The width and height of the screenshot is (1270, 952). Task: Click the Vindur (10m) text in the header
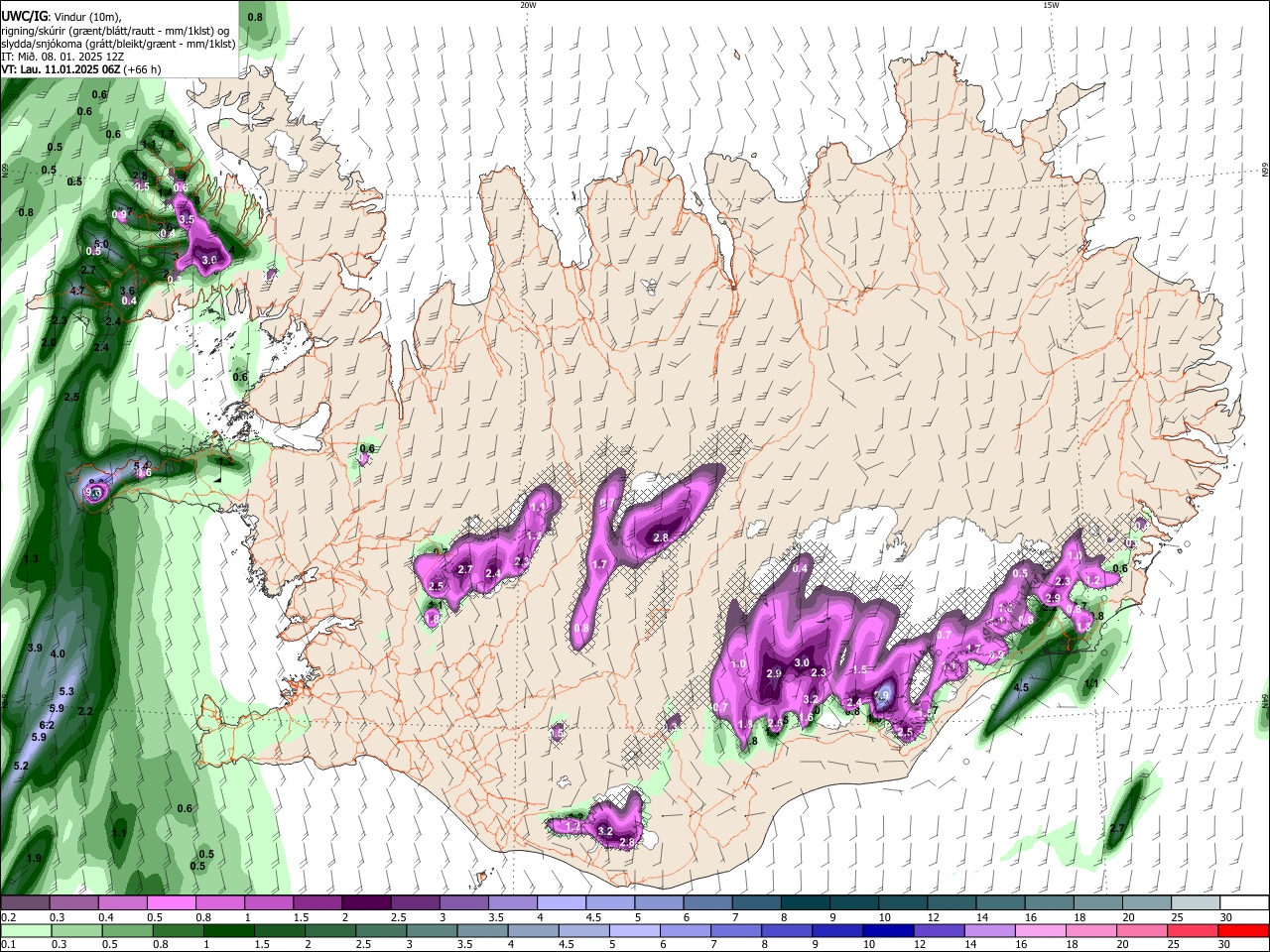(86, 17)
